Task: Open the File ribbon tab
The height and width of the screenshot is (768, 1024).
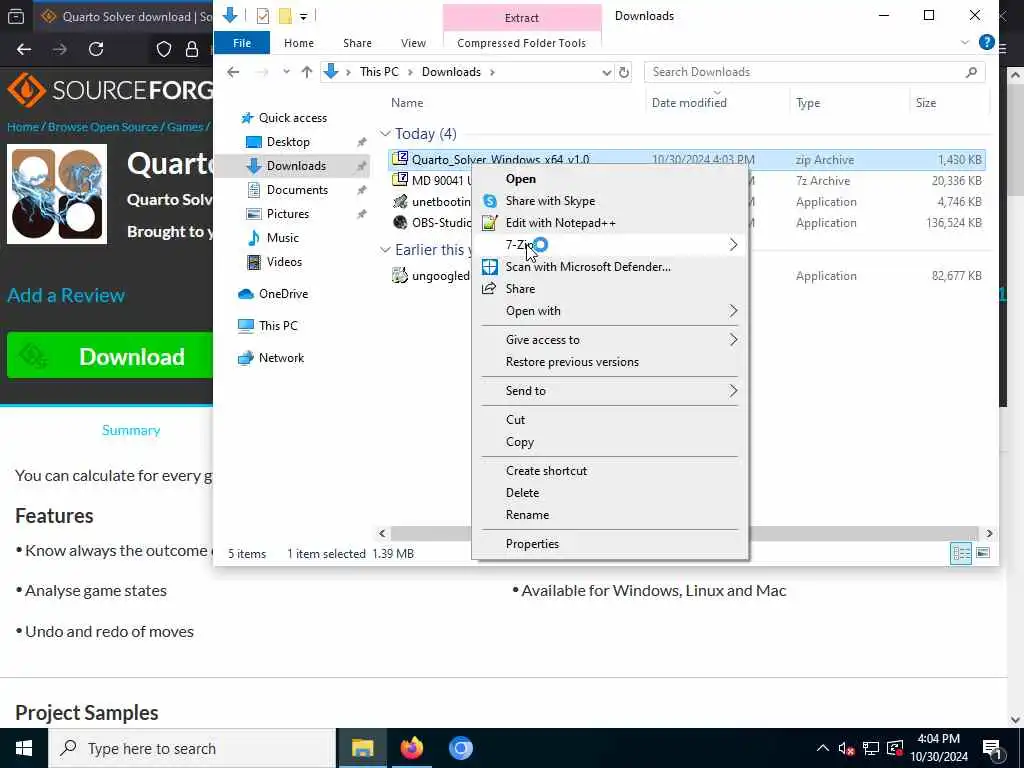Action: 242,43
